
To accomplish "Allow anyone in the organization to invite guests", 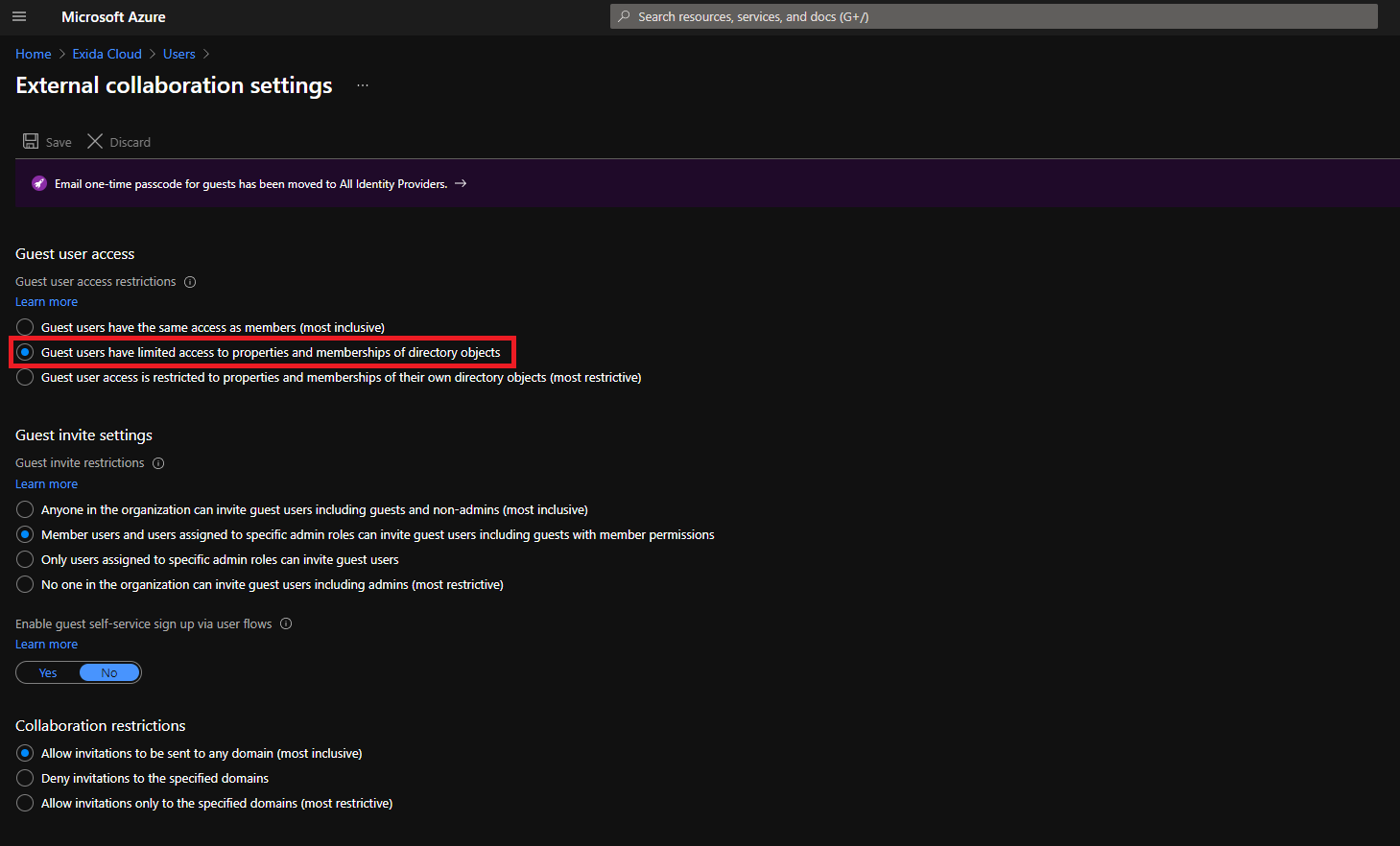I will click(24, 509).
